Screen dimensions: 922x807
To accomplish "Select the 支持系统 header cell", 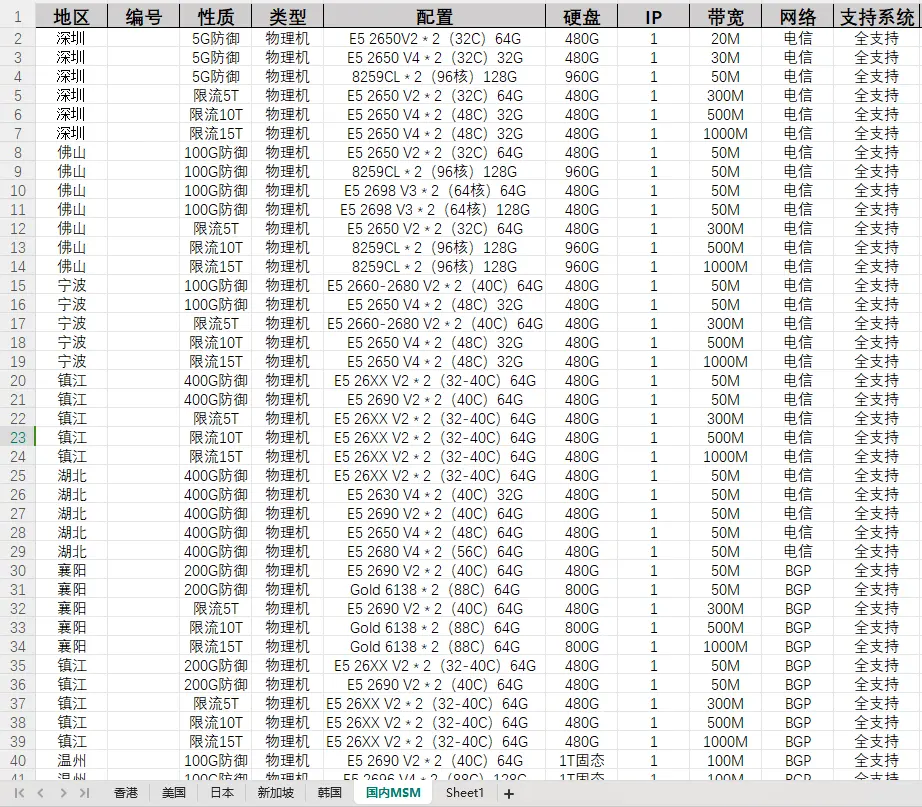I will click(877, 16).
